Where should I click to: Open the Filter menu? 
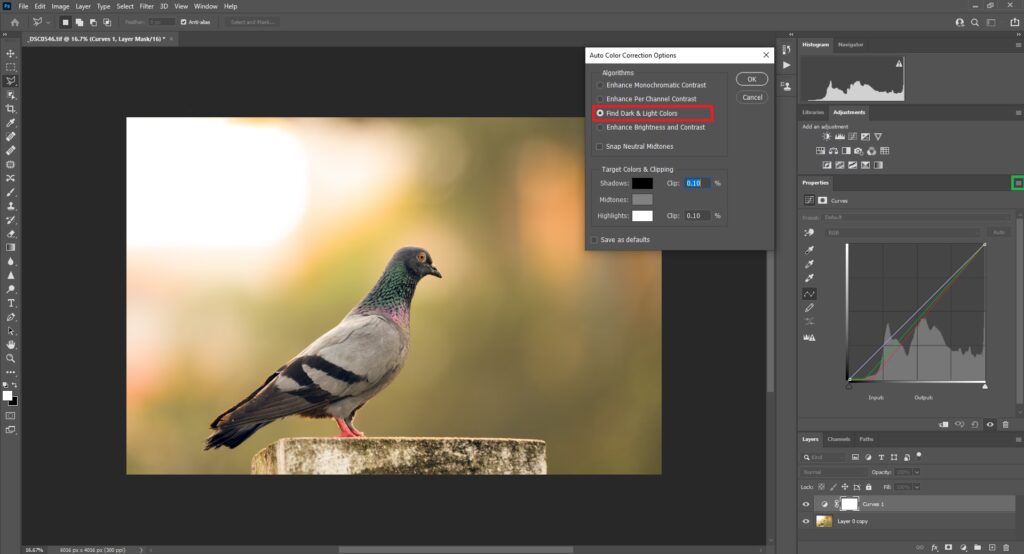[x=147, y=6]
